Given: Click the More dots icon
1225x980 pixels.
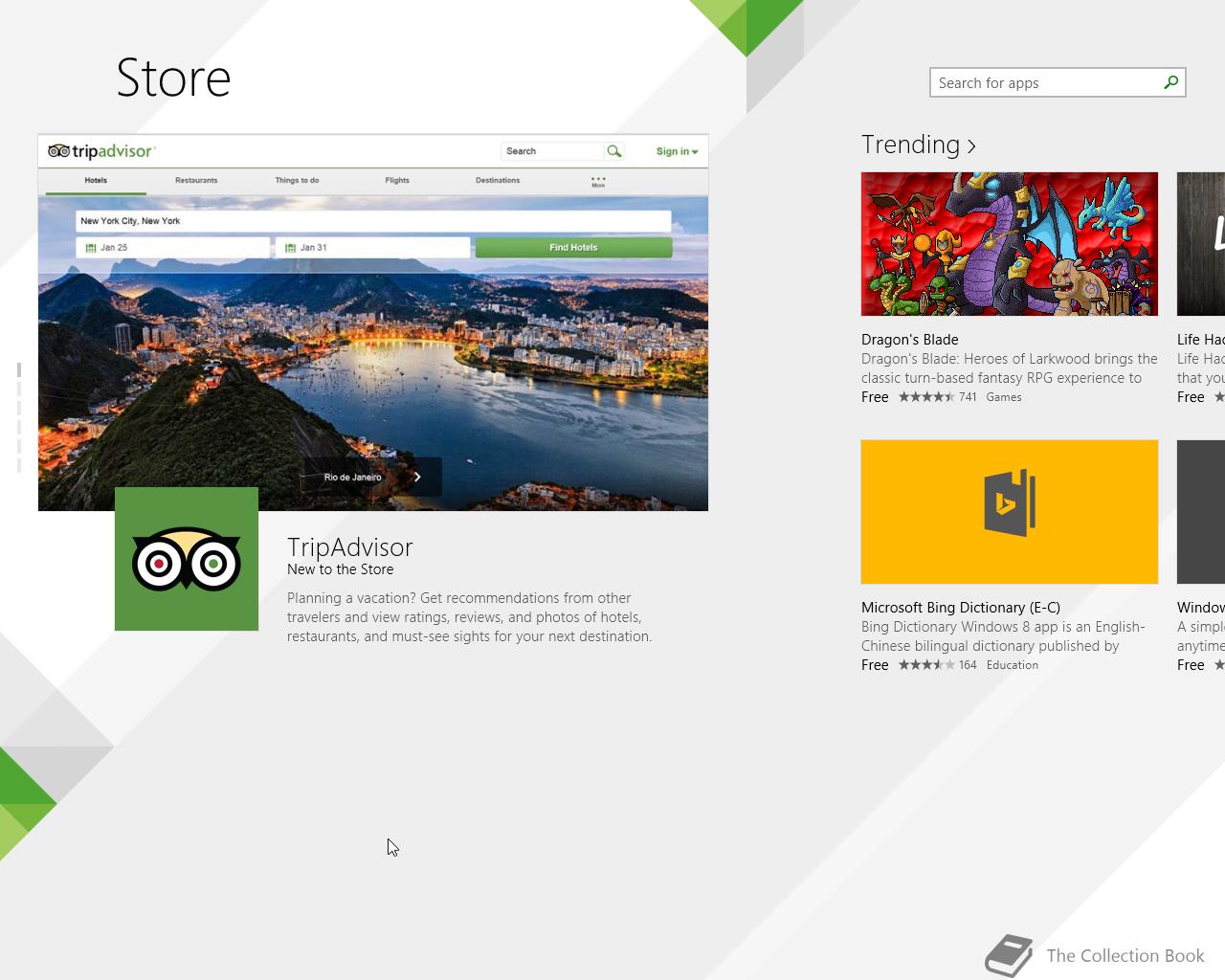Looking at the screenshot, I should [x=598, y=181].
